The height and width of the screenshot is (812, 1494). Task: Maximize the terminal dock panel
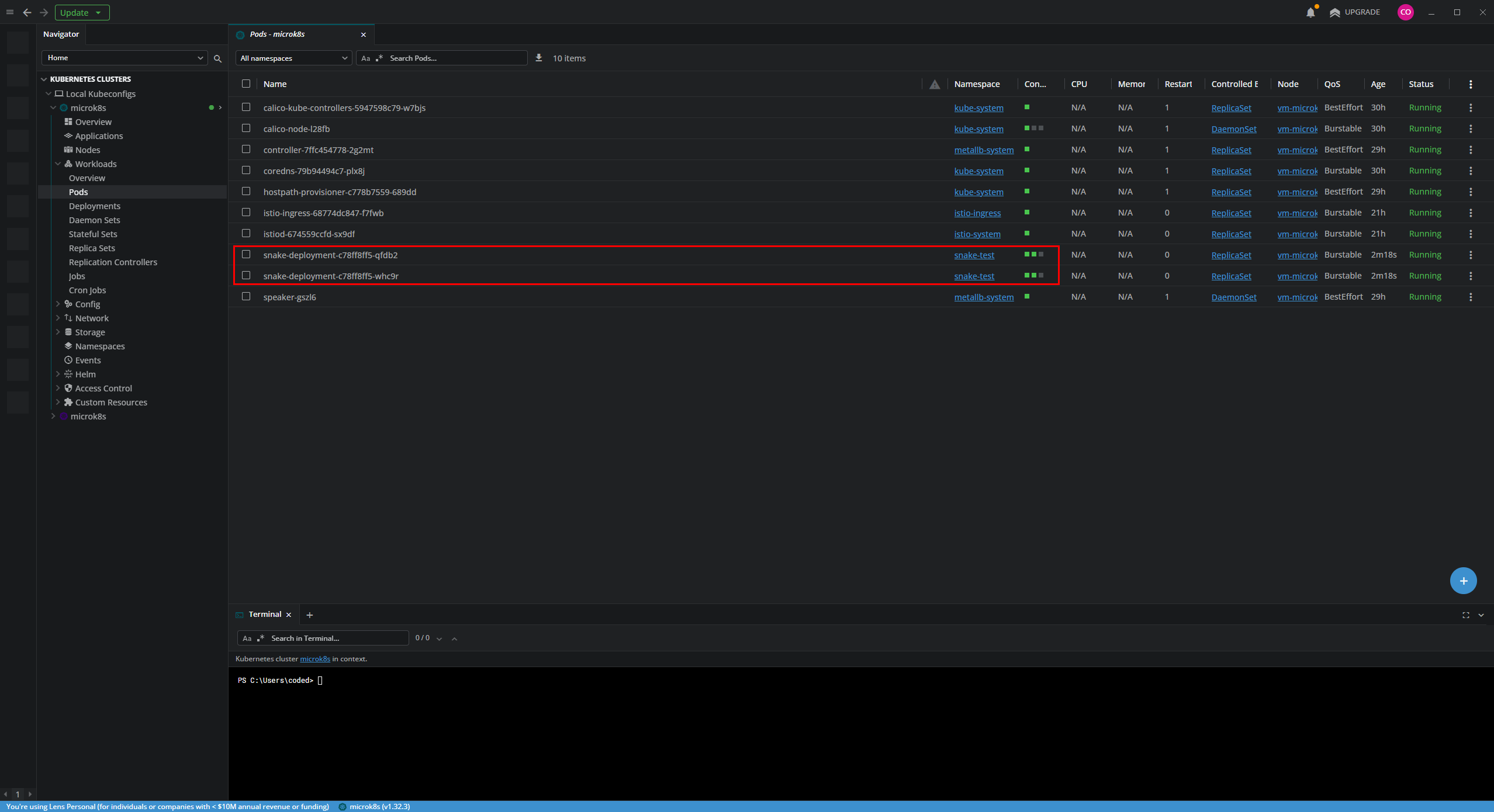click(x=1465, y=615)
